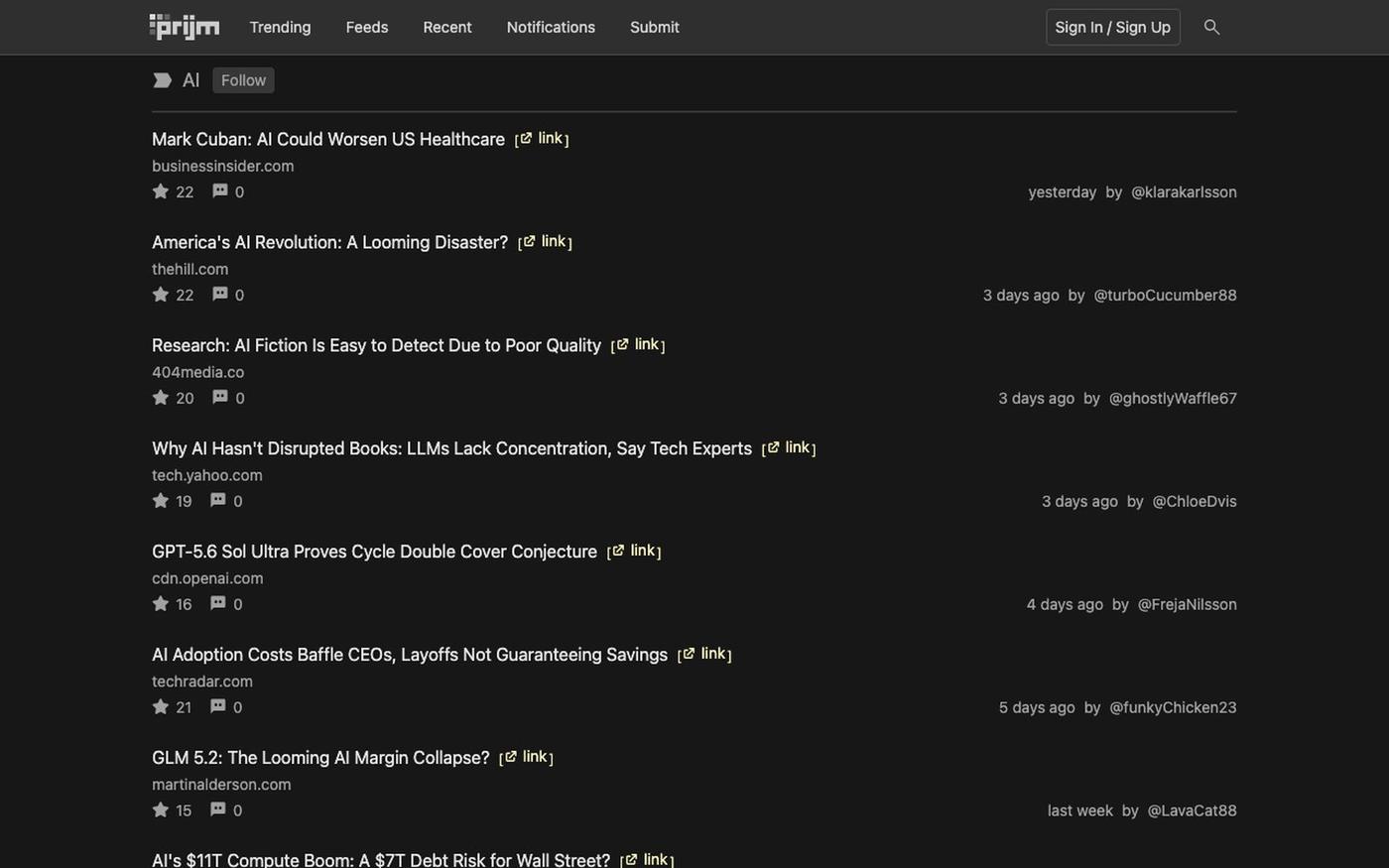The height and width of the screenshot is (868, 1389).
Task: Star the AI Hasn't Disrupted Books post
Action: [x=161, y=501]
